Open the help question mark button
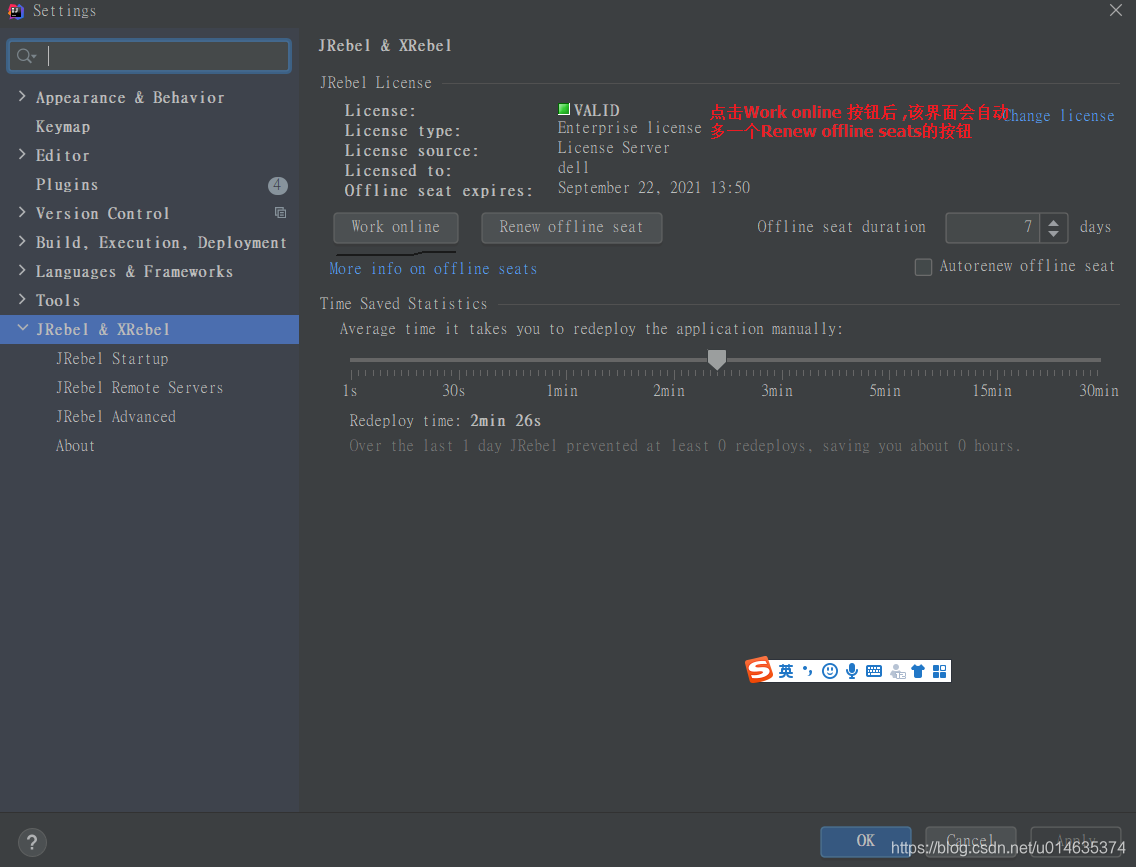The image size is (1136, 867). coord(32,842)
